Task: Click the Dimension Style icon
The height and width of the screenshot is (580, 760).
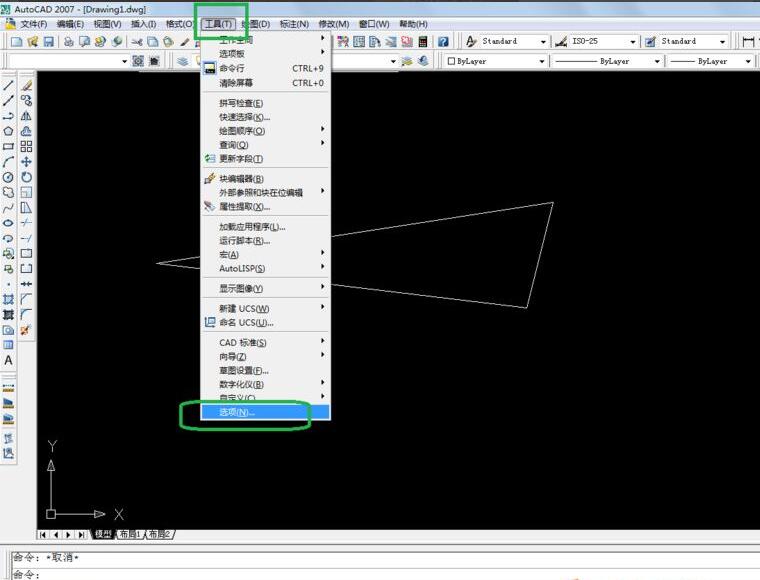Action: click(x=561, y=42)
